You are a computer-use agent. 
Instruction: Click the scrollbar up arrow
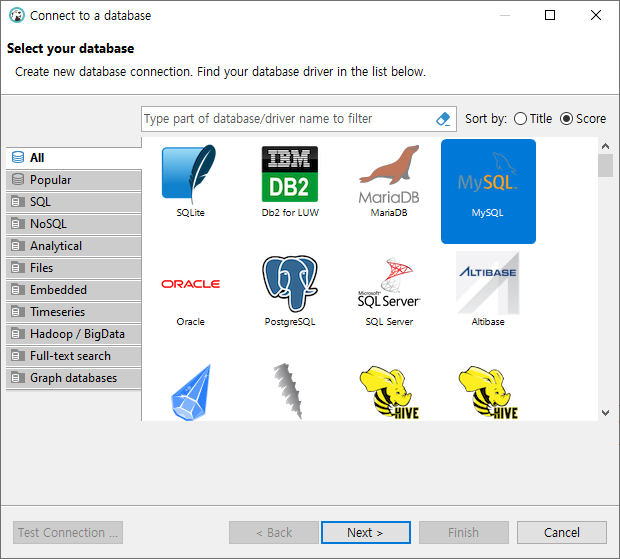point(605,146)
